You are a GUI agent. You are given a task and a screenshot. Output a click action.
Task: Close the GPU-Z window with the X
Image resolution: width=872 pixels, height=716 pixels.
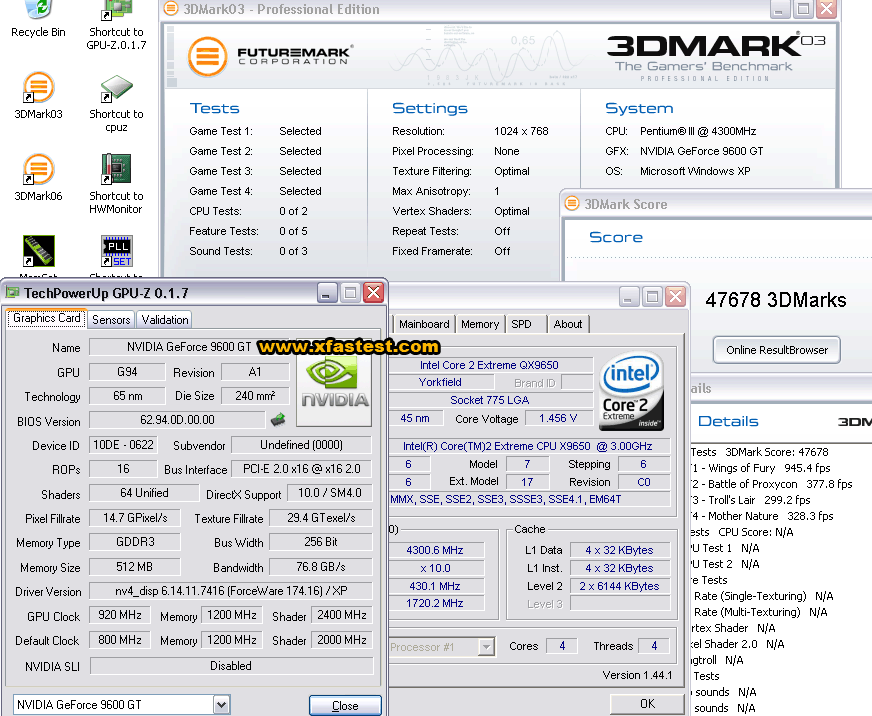[x=374, y=292]
